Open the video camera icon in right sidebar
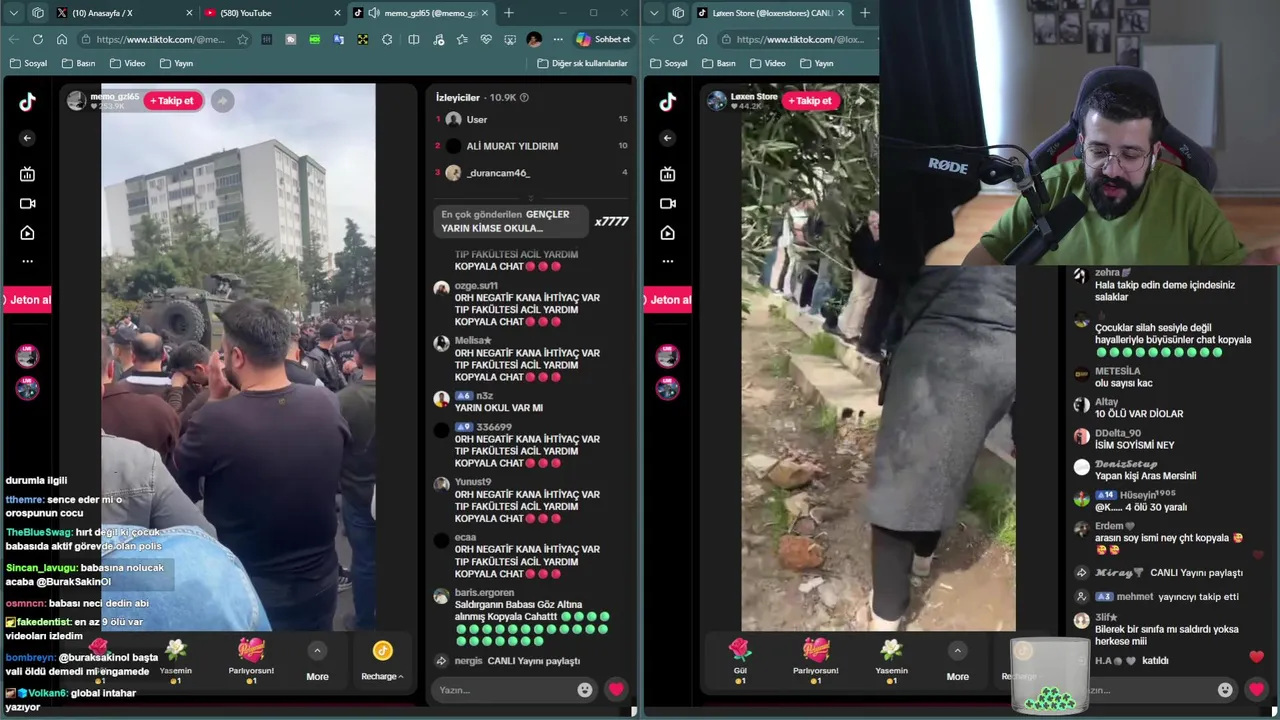Screen dimensions: 1280x720 point(667,203)
